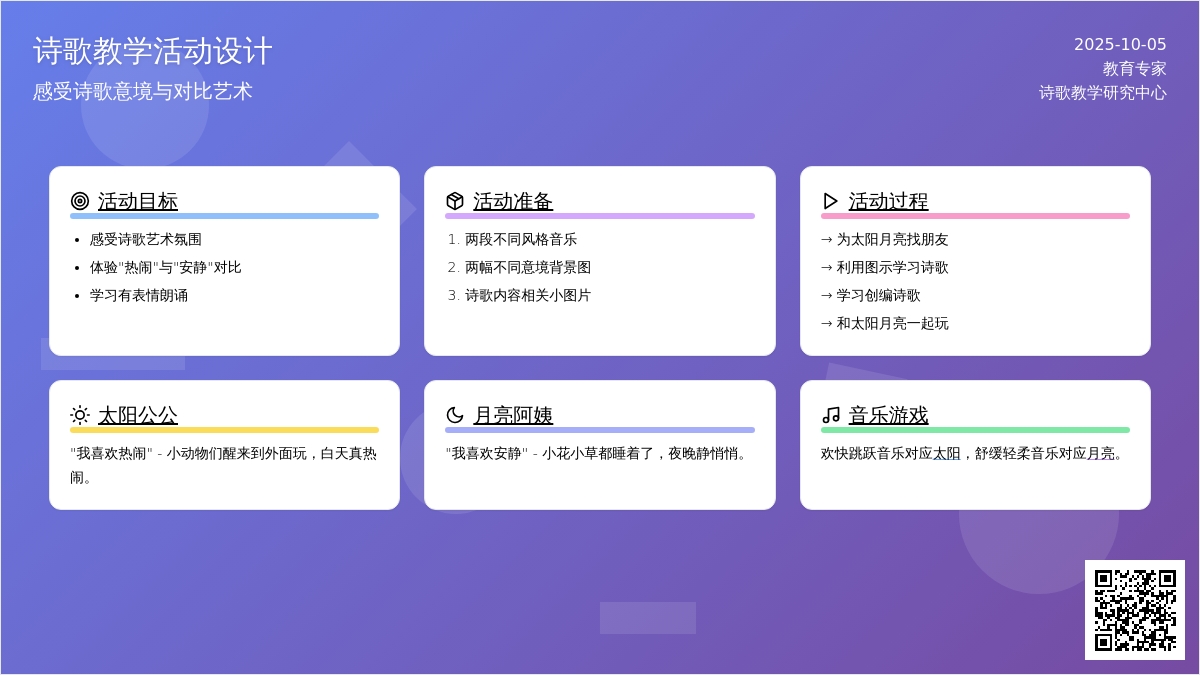
Task: Click the main title 诗歌教学活动设计
Action: 153,51
